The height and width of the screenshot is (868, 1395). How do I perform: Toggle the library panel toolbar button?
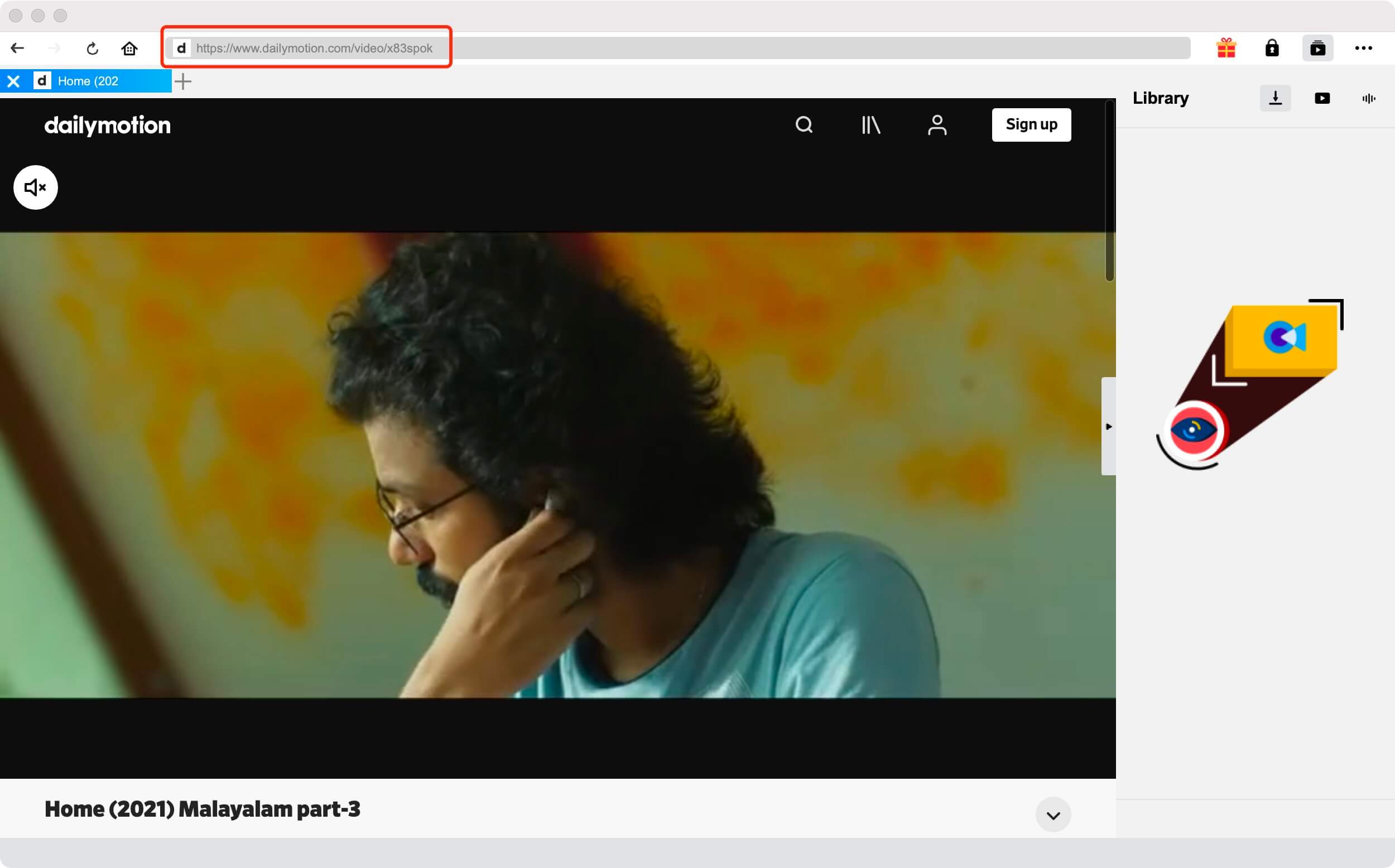point(1317,48)
